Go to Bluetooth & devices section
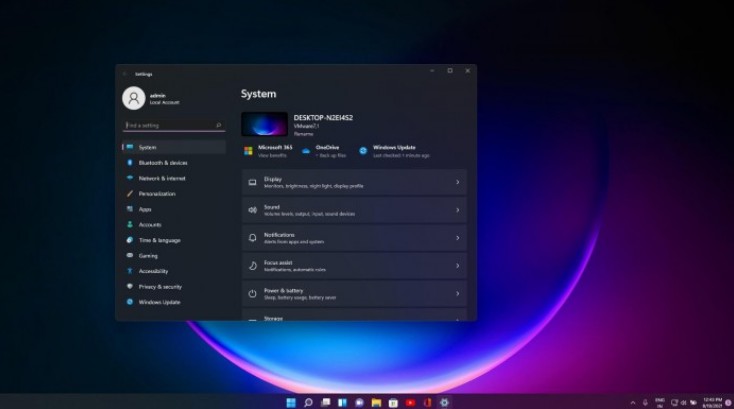The image size is (734, 409). pos(162,162)
